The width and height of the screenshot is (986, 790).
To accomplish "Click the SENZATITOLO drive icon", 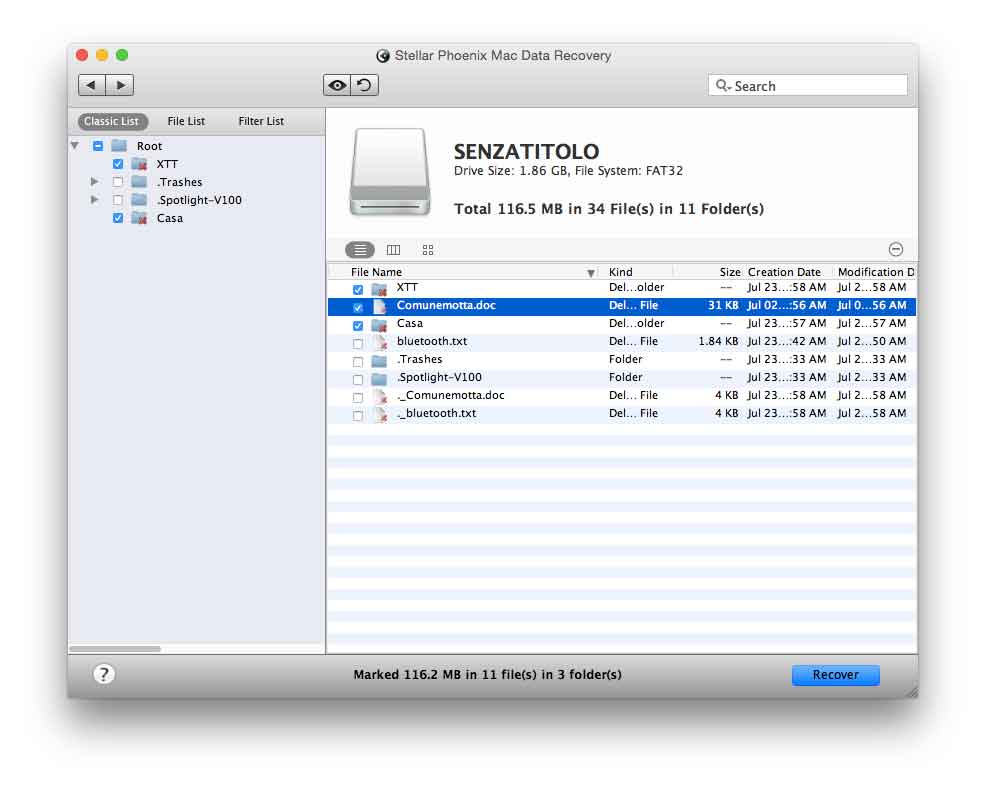I will [390, 172].
